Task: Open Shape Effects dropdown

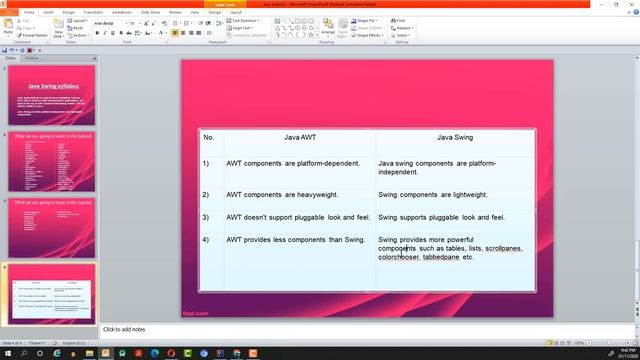Action: (368, 35)
